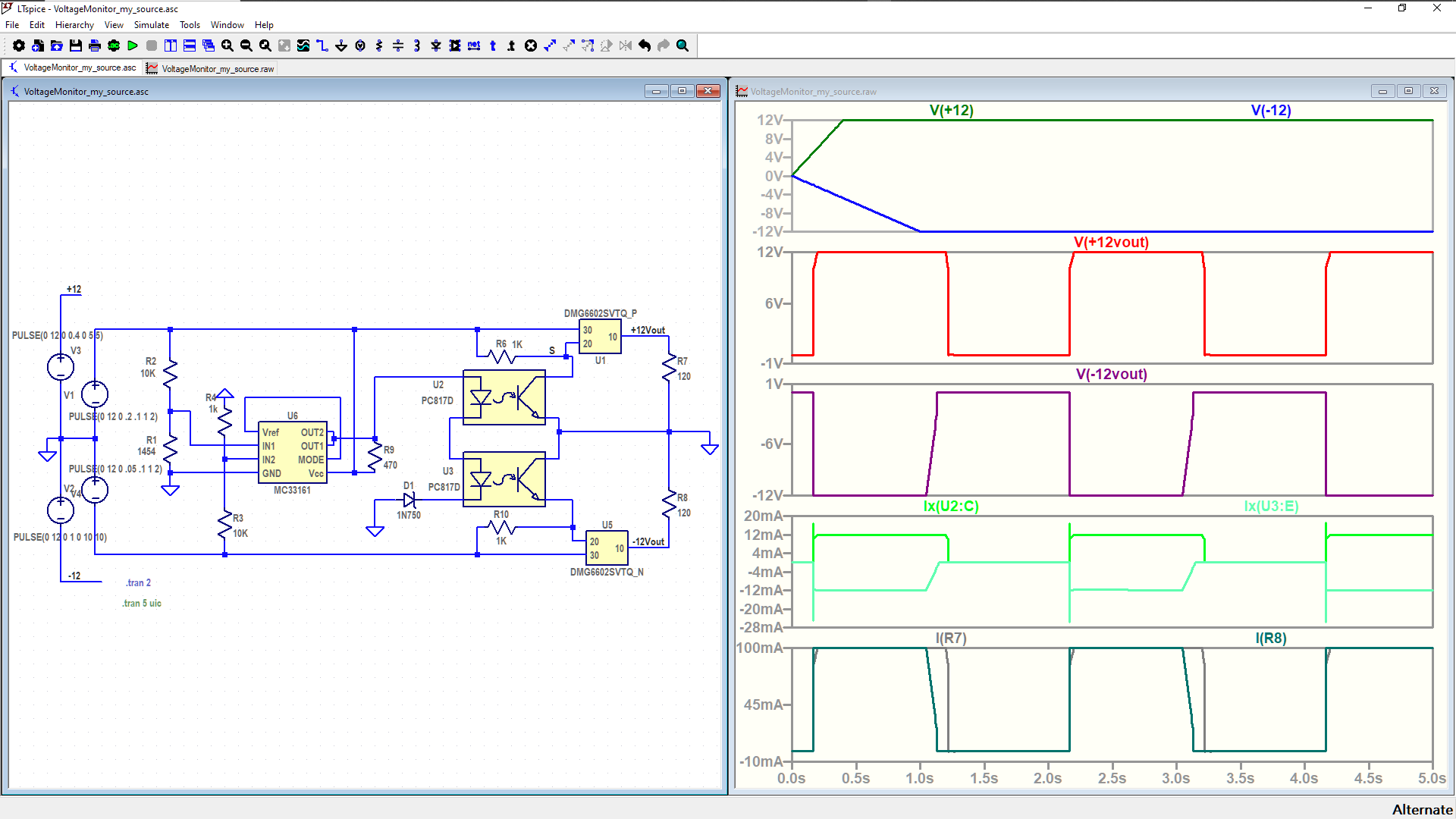This screenshot has height=819, width=1456.
Task: Open the Help menu
Action: coord(264,25)
